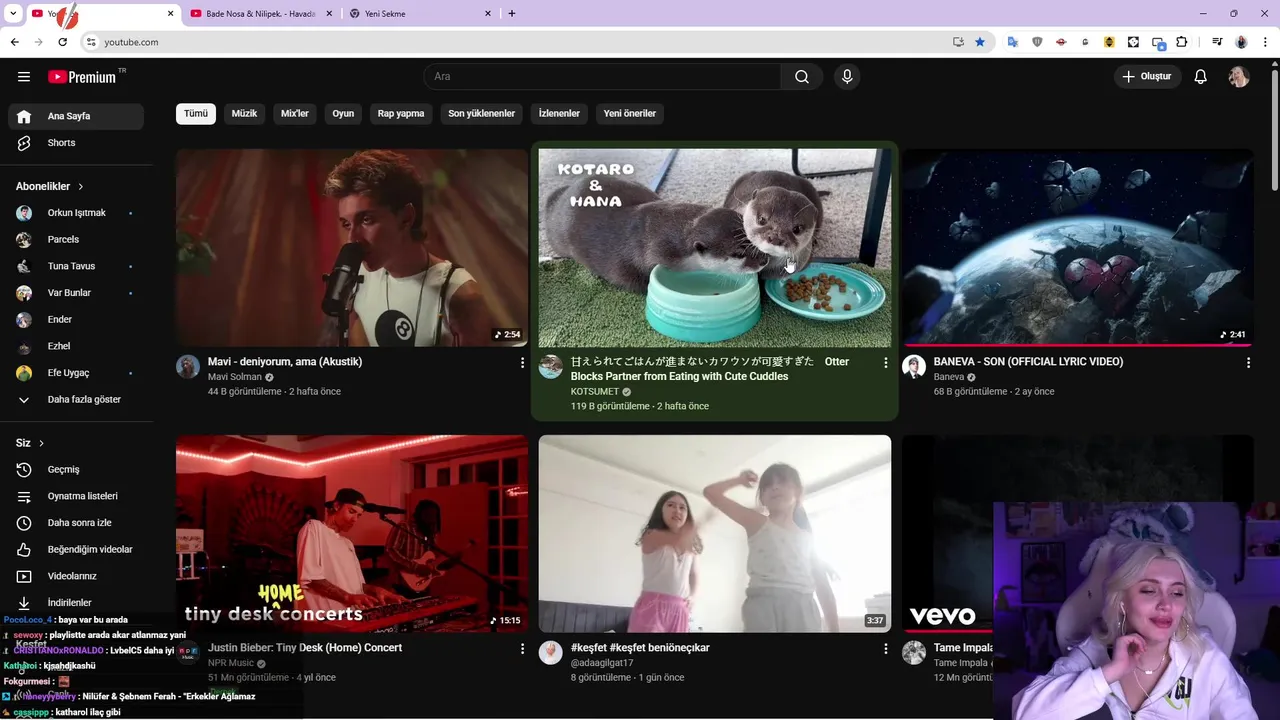Open Mavi Solman channel avatar
The image size is (1280, 720).
(x=188, y=367)
